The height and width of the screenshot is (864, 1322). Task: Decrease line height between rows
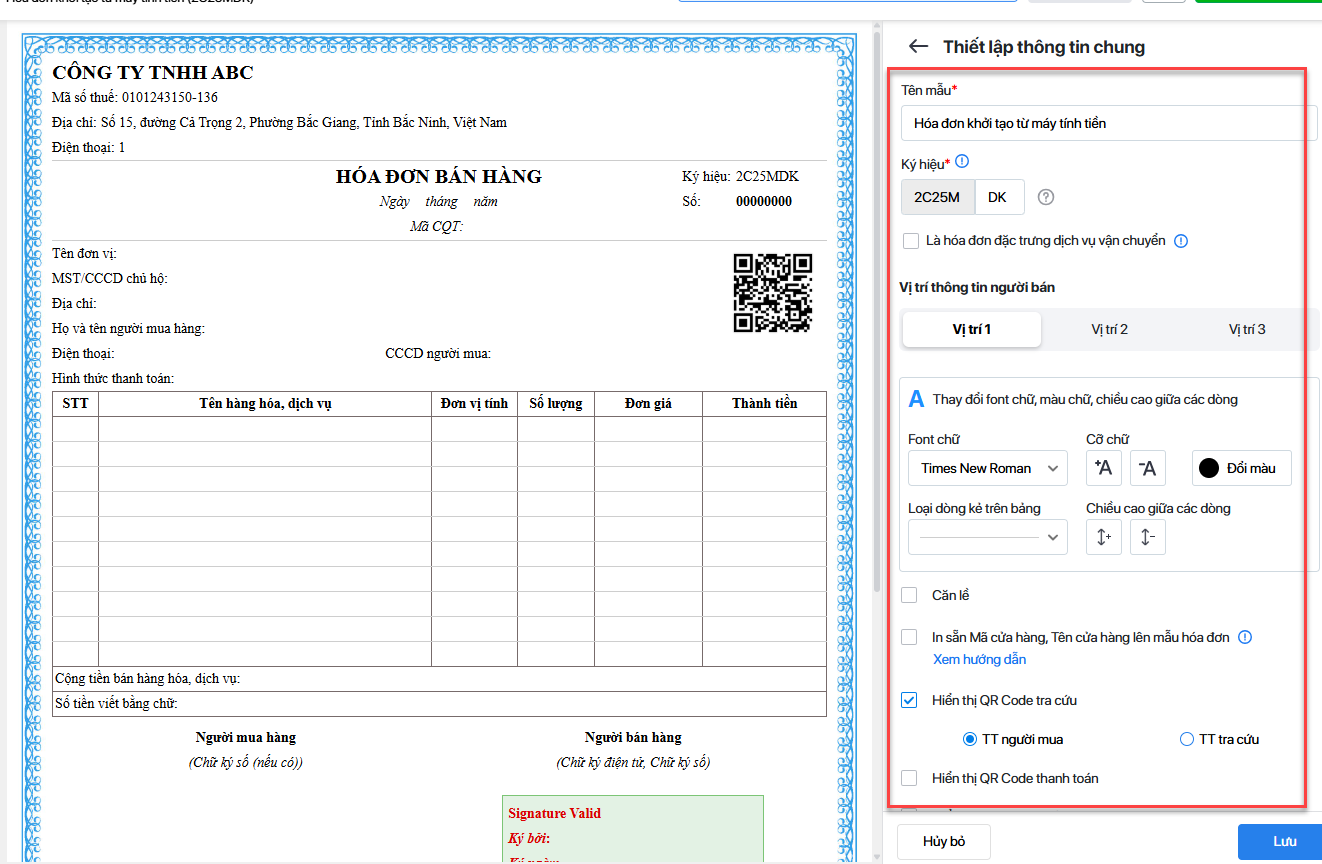click(x=1148, y=537)
